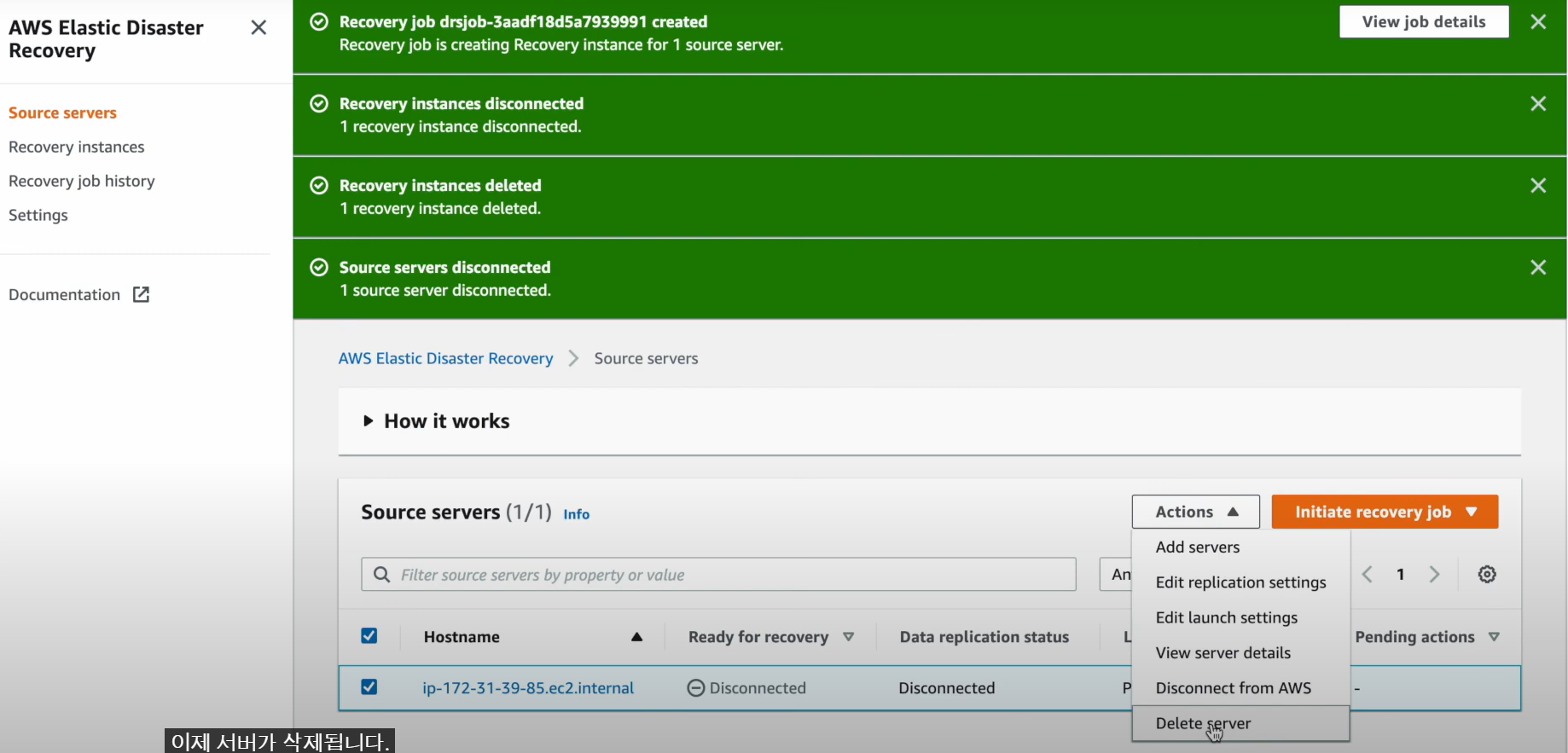Click the Hostname column header
The height and width of the screenshot is (753, 1568).
(x=462, y=637)
